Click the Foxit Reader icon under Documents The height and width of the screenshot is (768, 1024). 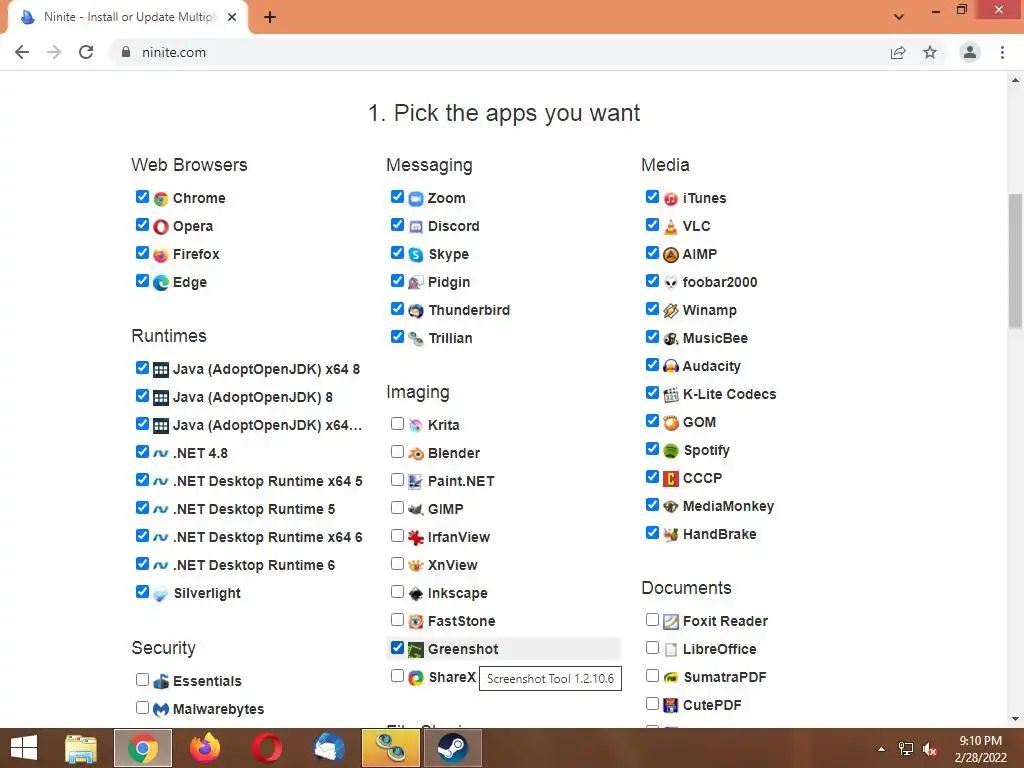[671, 622]
